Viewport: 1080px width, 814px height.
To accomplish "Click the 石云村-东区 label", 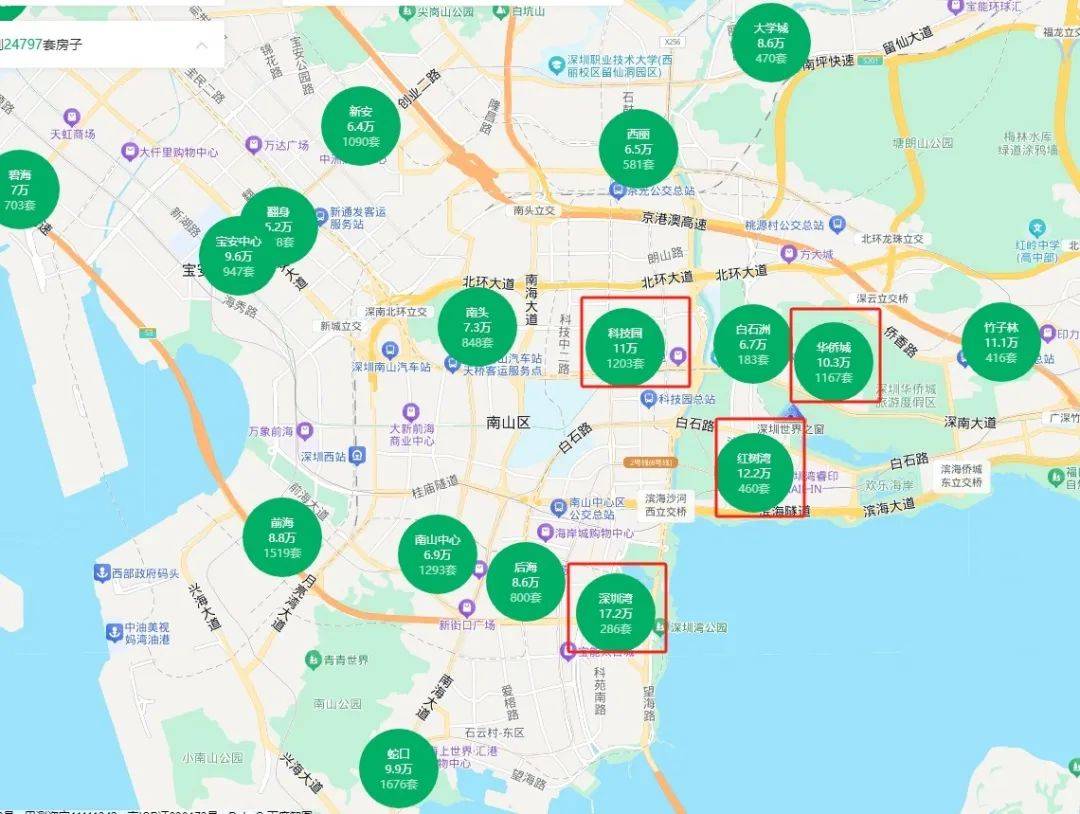I will tap(494, 732).
